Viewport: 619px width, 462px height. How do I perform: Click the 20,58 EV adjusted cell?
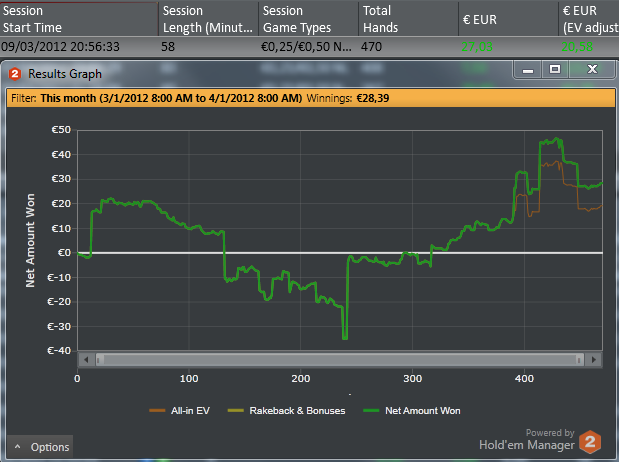click(577, 47)
